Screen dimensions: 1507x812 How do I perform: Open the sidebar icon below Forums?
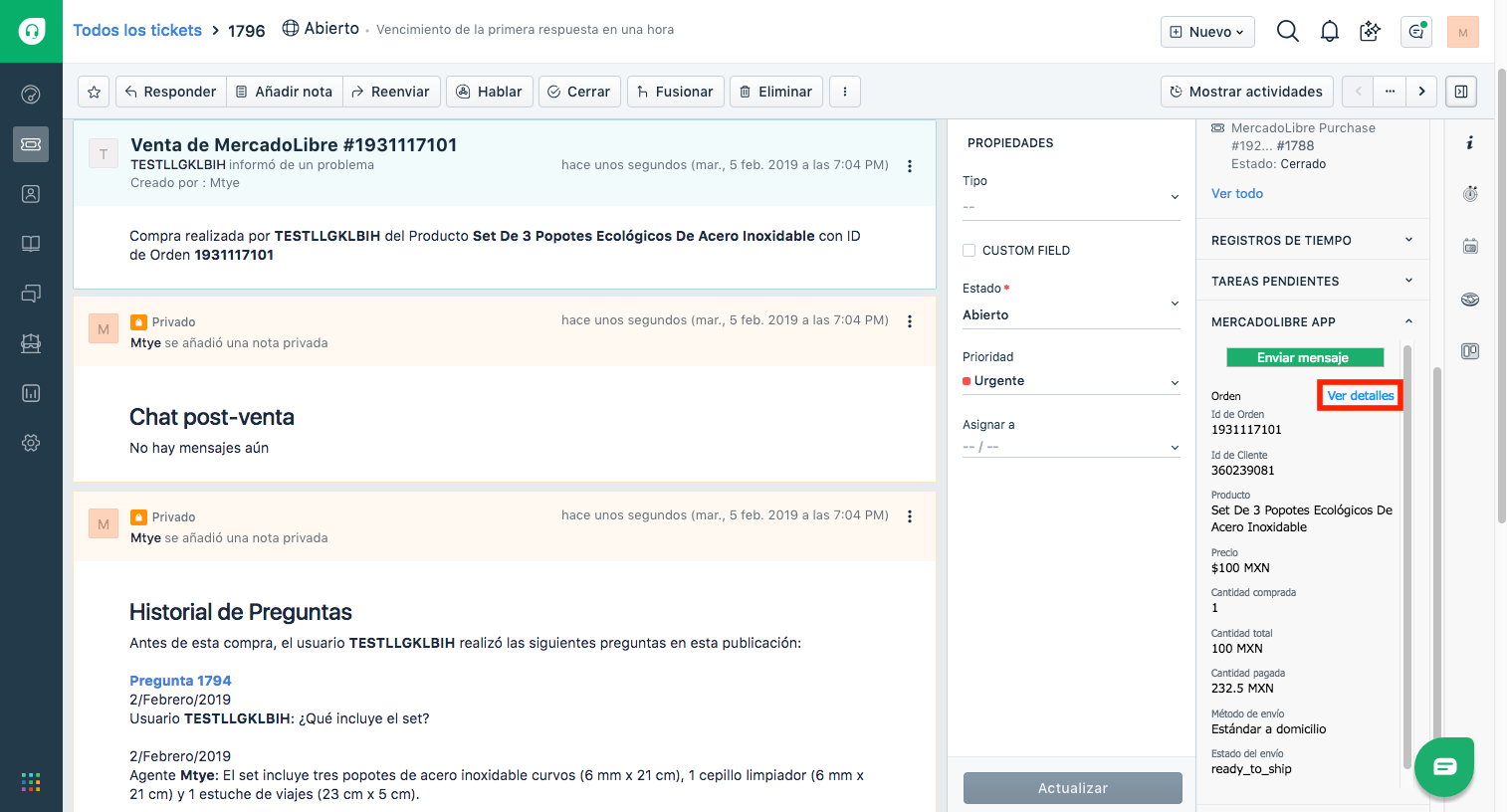(31, 343)
